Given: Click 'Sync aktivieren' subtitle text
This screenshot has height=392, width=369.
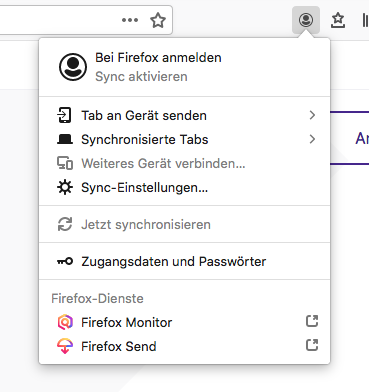Looking at the screenshot, I should 141,77.
